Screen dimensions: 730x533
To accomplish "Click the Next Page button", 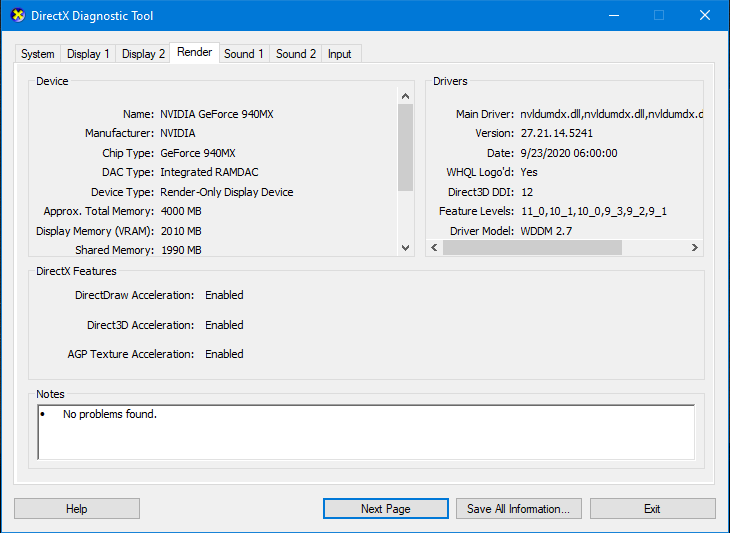I will (x=385, y=508).
